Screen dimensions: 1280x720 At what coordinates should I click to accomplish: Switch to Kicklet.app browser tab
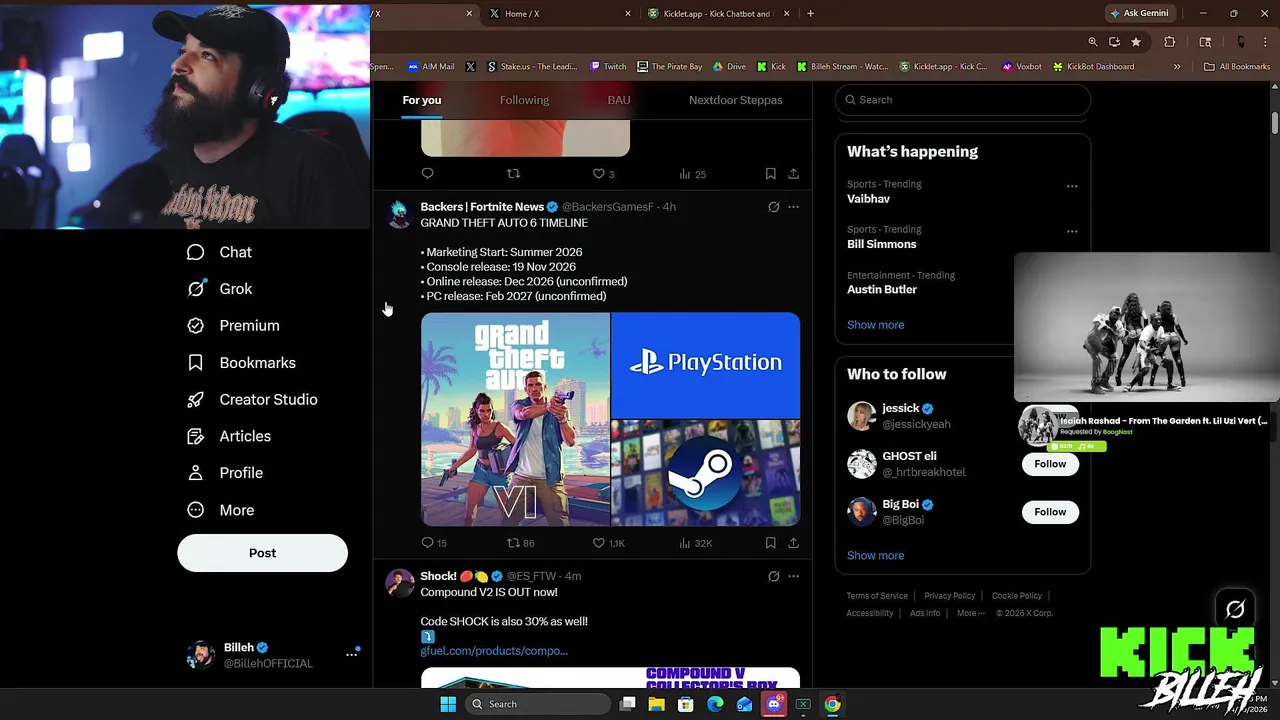(718, 14)
